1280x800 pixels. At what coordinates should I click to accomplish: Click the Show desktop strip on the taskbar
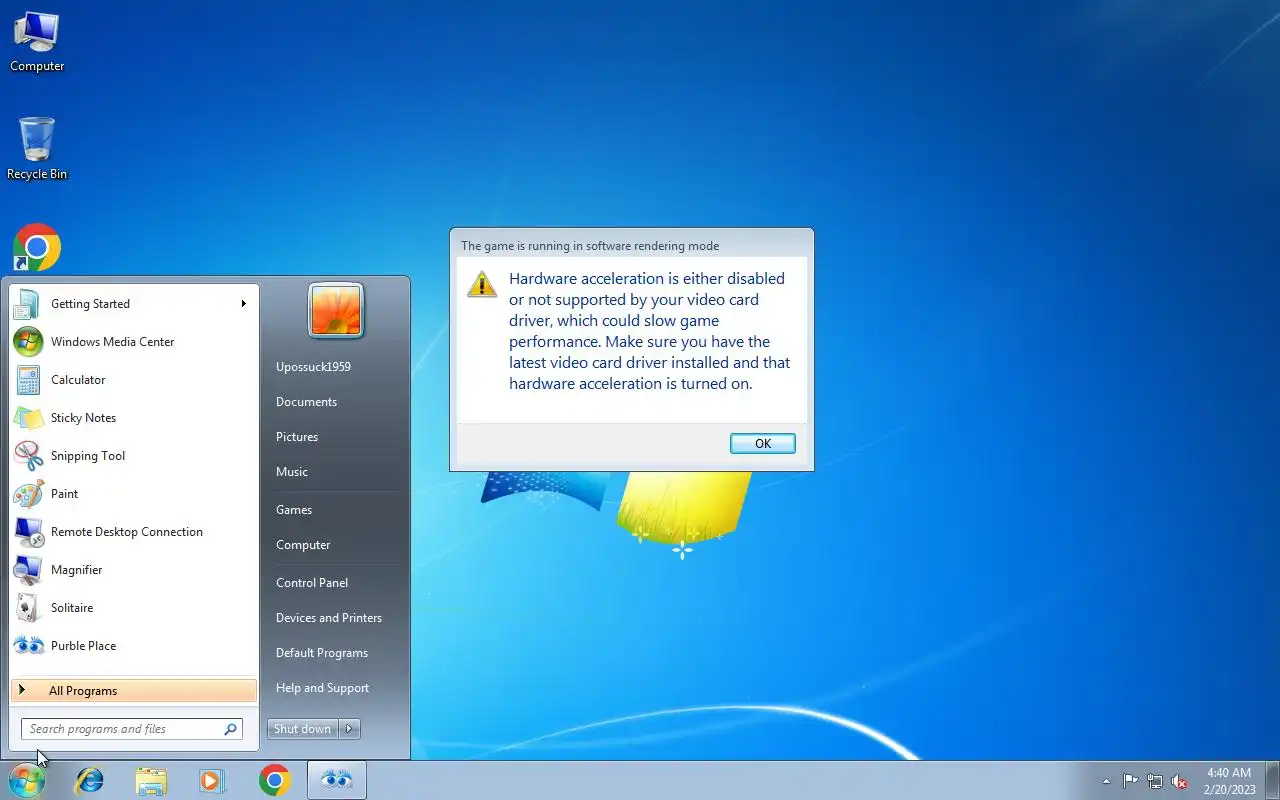point(1272,780)
